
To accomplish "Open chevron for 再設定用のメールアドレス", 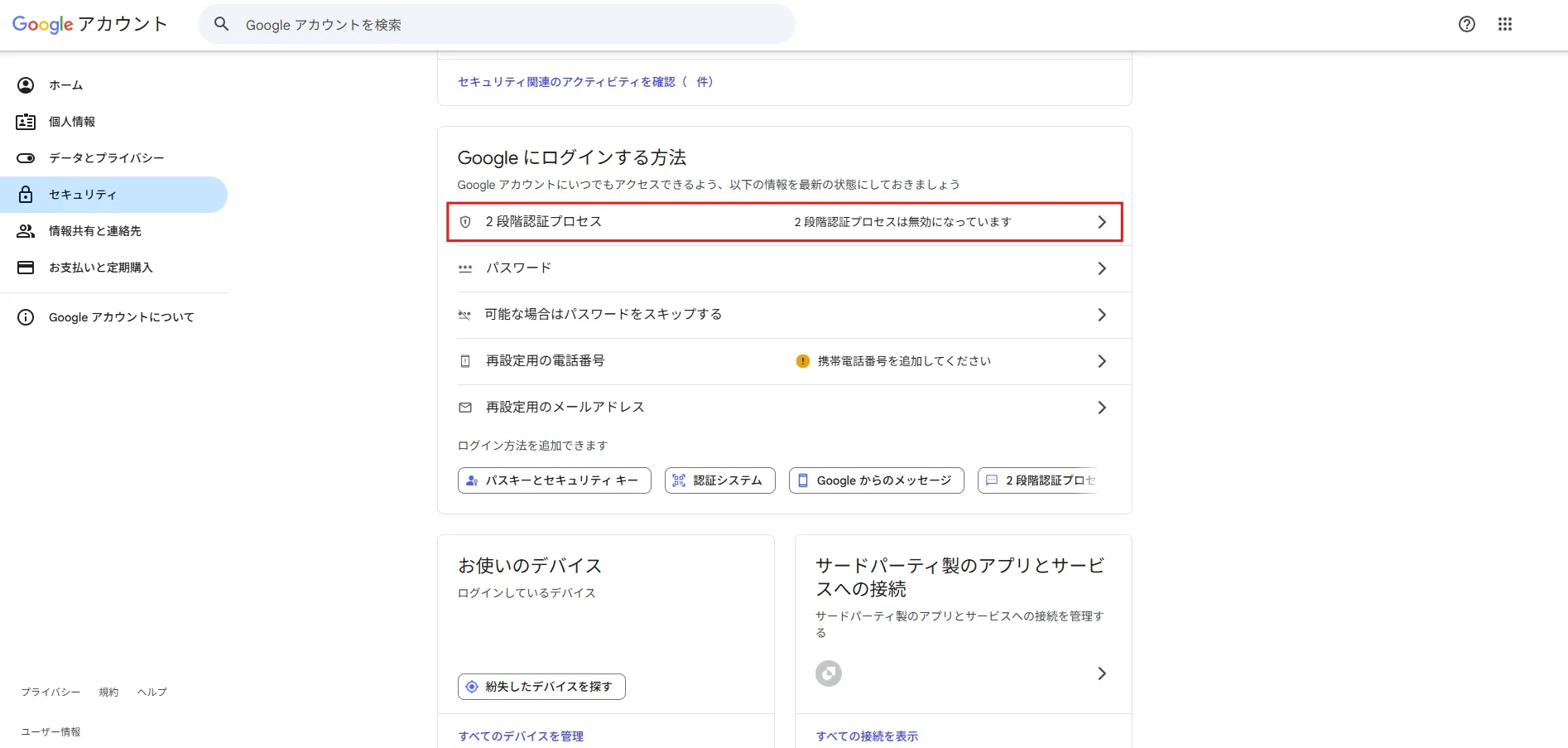I will tap(1102, 408).
